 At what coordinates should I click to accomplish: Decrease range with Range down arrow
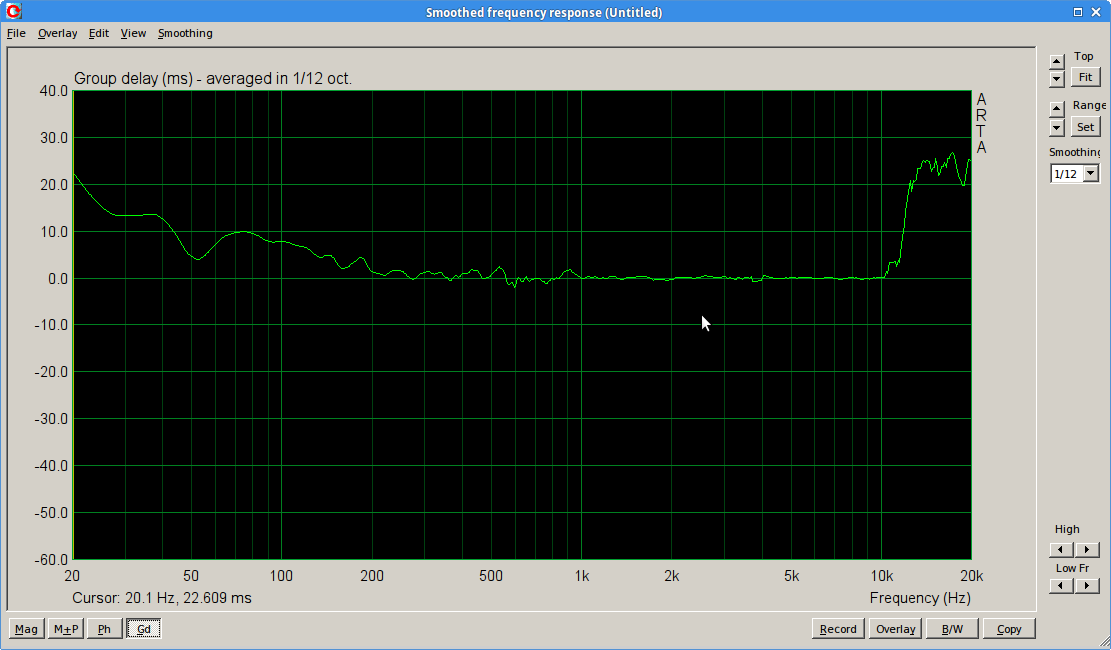click(x=1056, y=128)
